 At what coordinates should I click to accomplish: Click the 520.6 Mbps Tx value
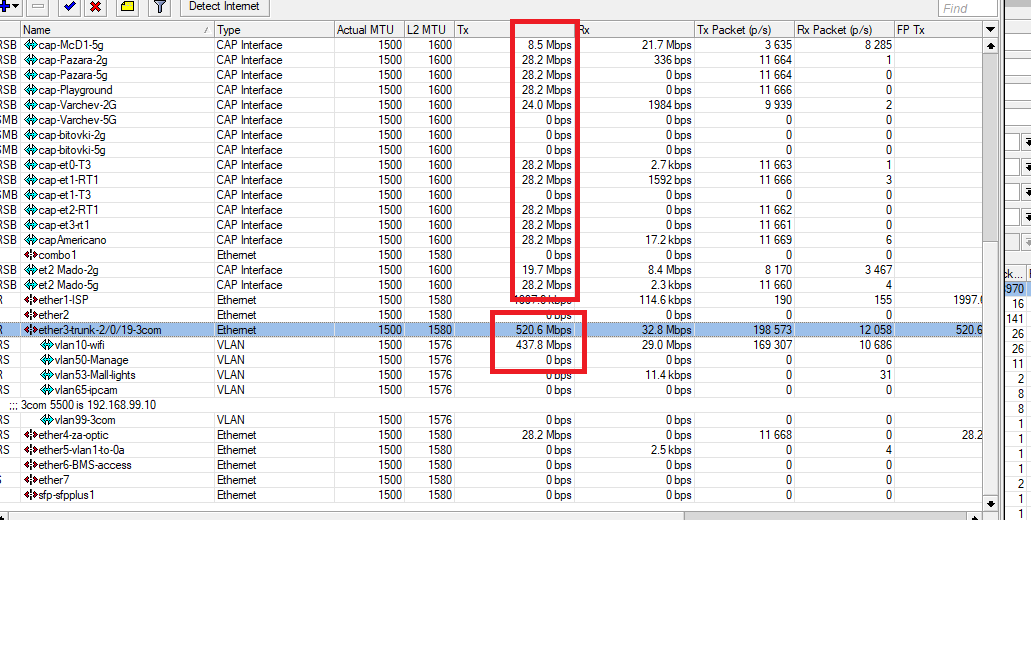[544, 330]
